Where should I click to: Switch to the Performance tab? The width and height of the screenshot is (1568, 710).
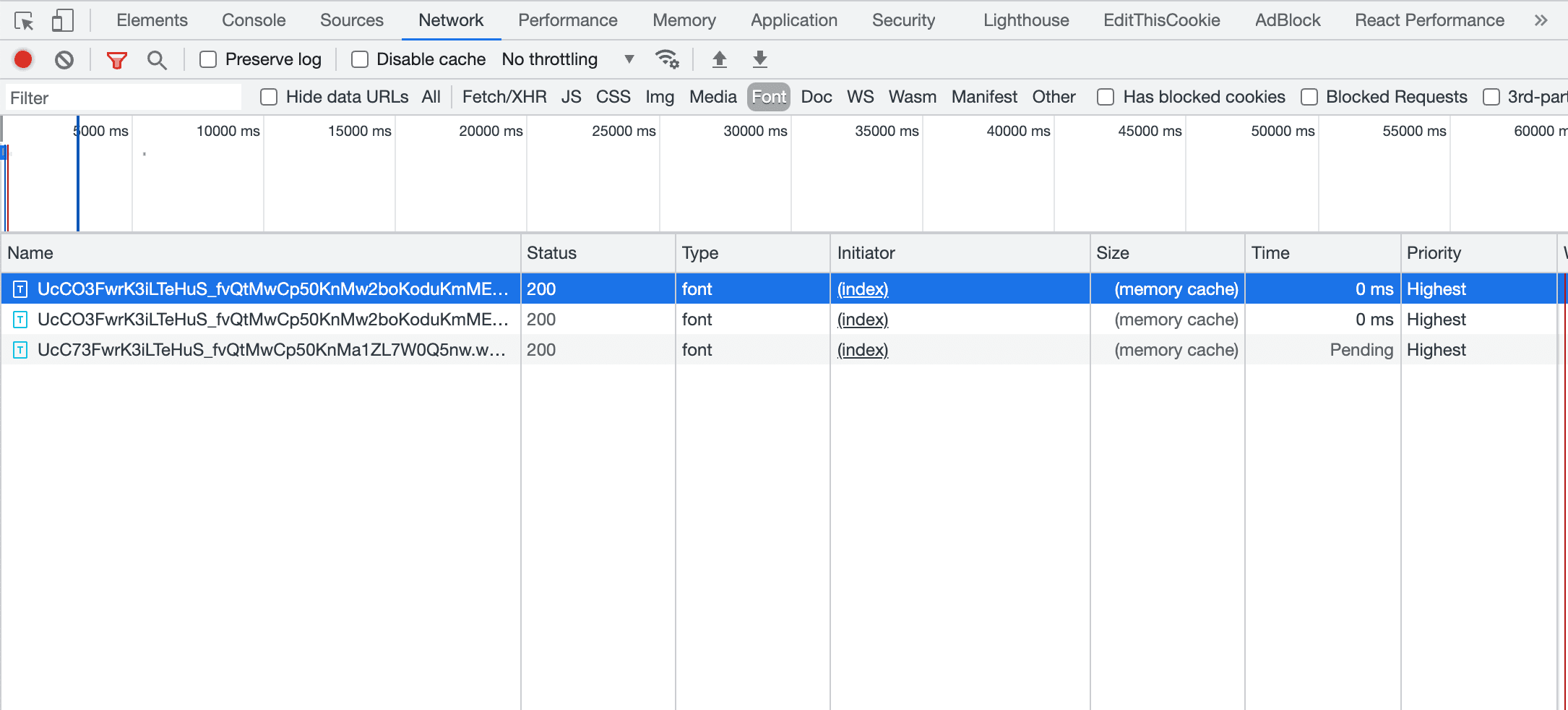tap(567, 20)
